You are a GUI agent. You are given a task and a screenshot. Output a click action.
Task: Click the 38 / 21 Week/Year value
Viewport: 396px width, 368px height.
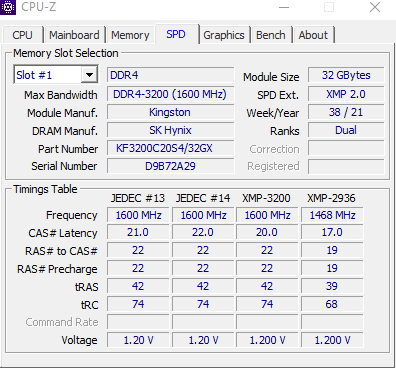(x=346, y=112)
